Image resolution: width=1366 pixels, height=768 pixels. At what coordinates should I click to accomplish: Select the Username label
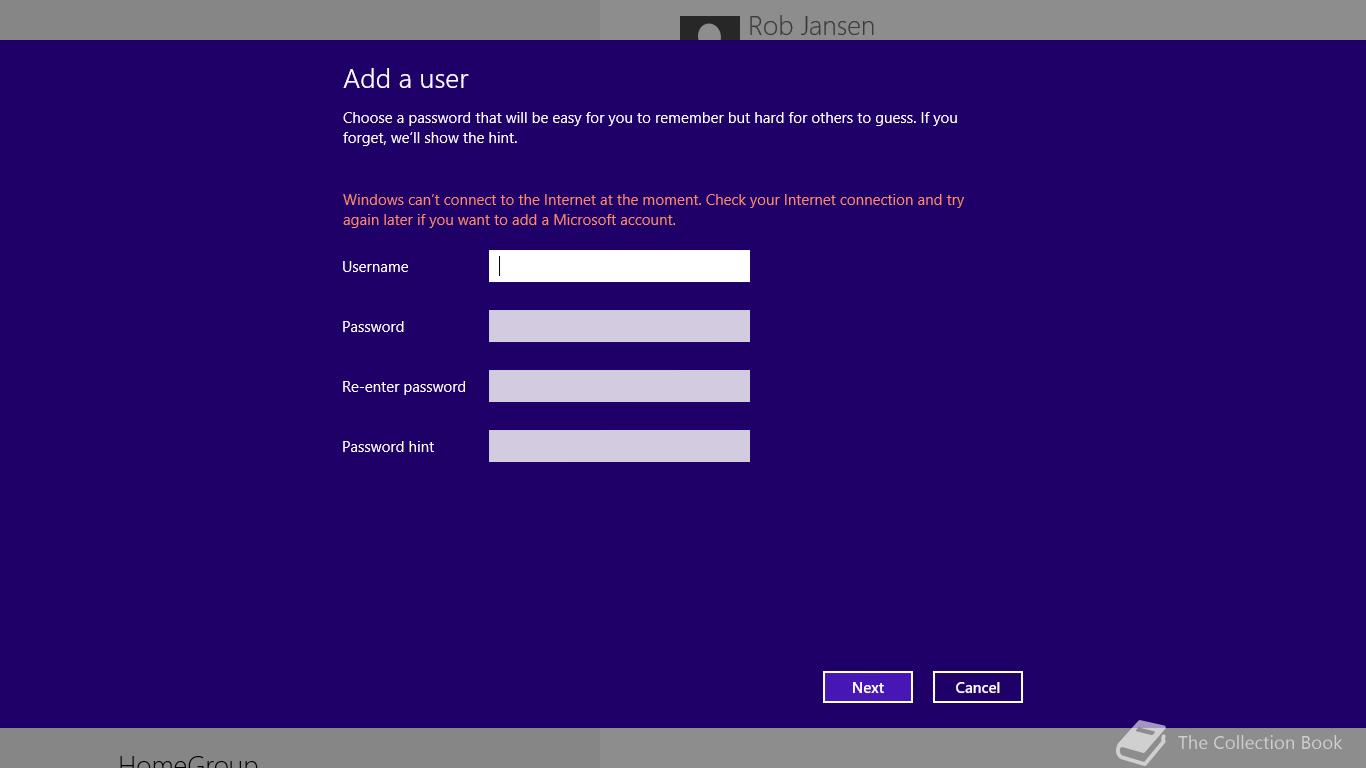tap(375, 267)
